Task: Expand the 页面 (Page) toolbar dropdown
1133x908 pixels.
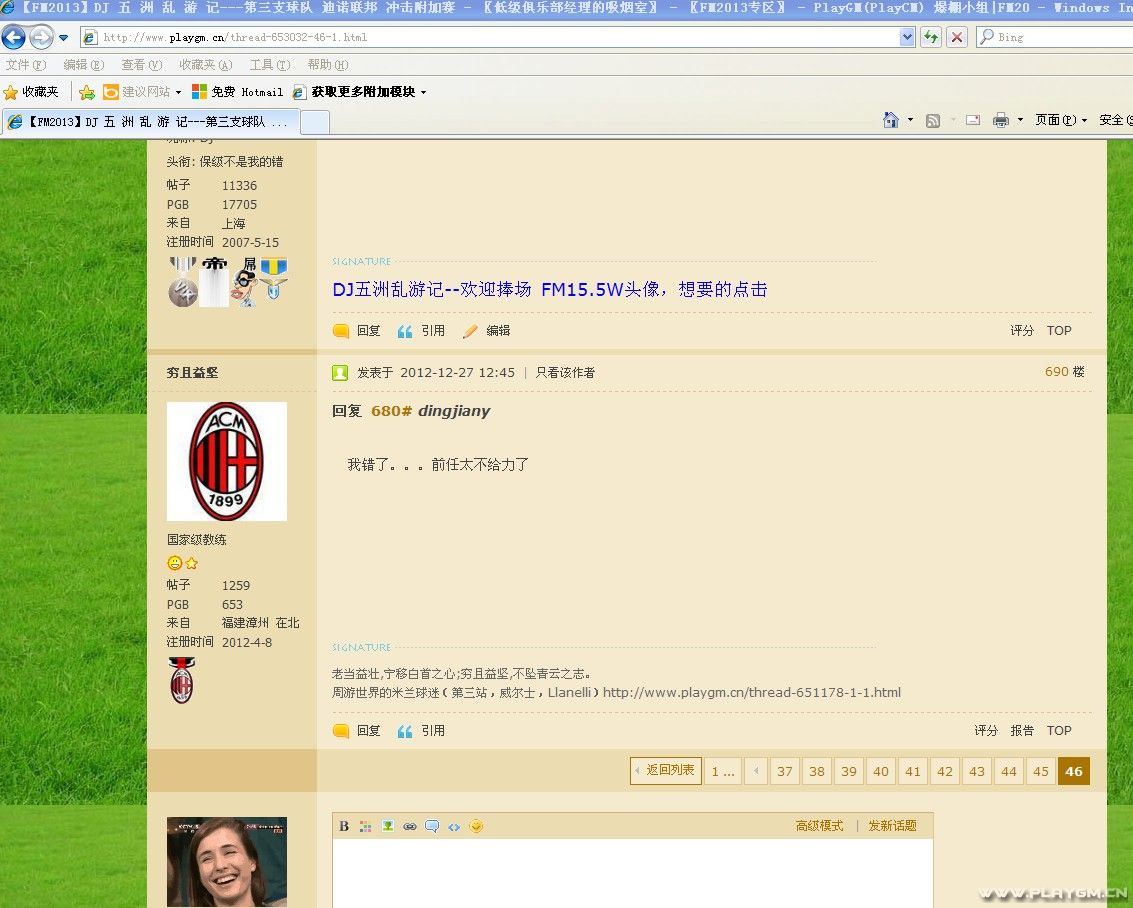Action: 1062,120
